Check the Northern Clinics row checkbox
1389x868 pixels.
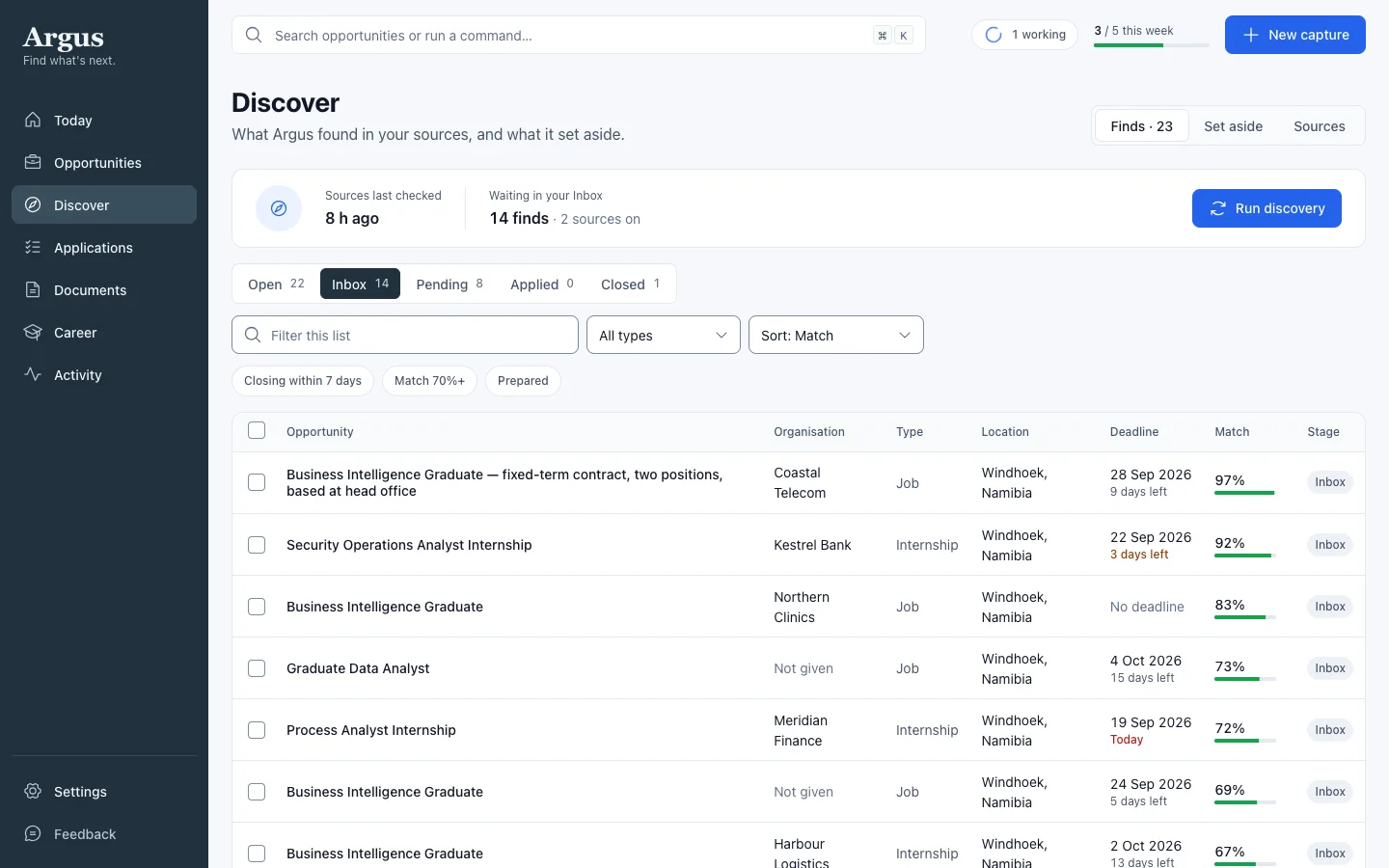[x=257, y=607]
